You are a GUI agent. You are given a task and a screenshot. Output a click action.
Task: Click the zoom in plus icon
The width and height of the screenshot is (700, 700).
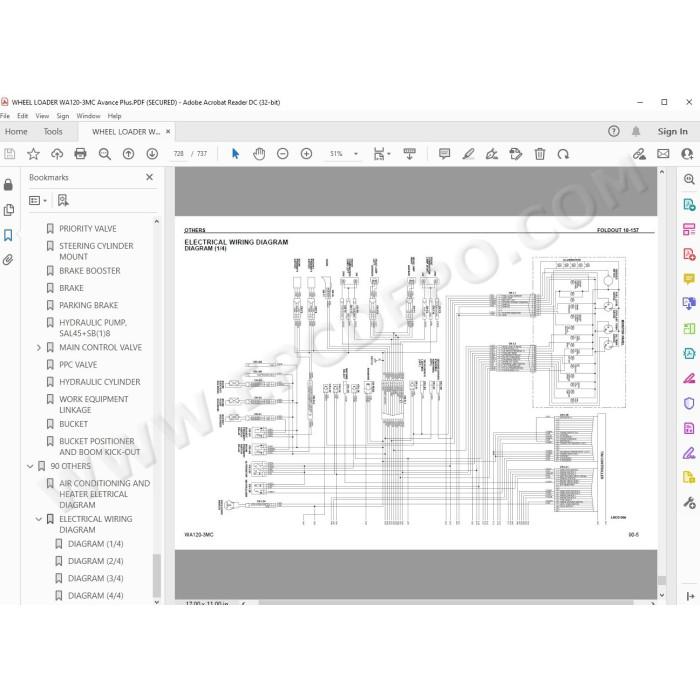[306, 154]
